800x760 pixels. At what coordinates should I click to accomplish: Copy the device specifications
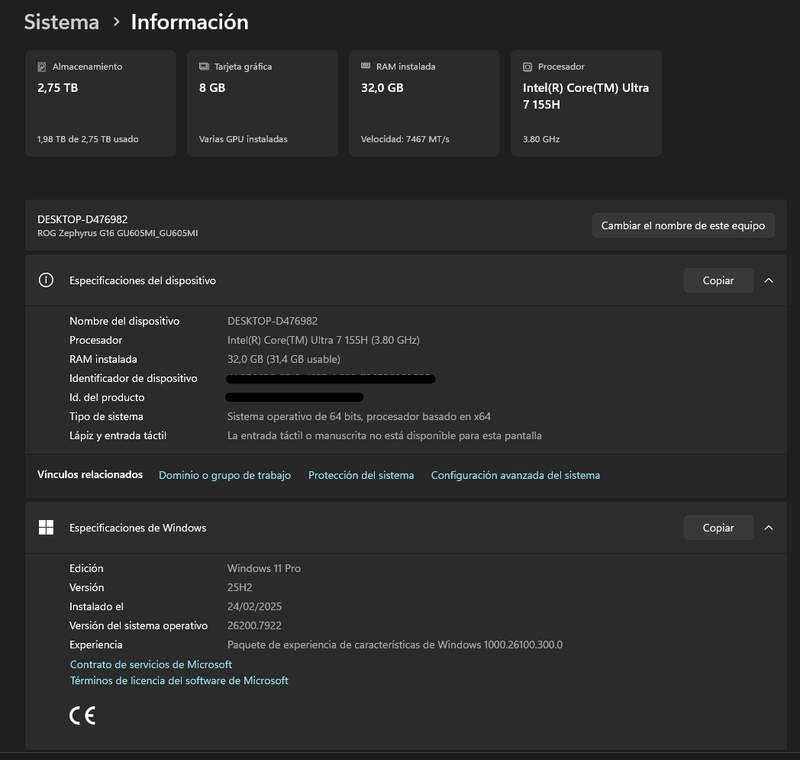pyautogui.click(x=718, y=281)
